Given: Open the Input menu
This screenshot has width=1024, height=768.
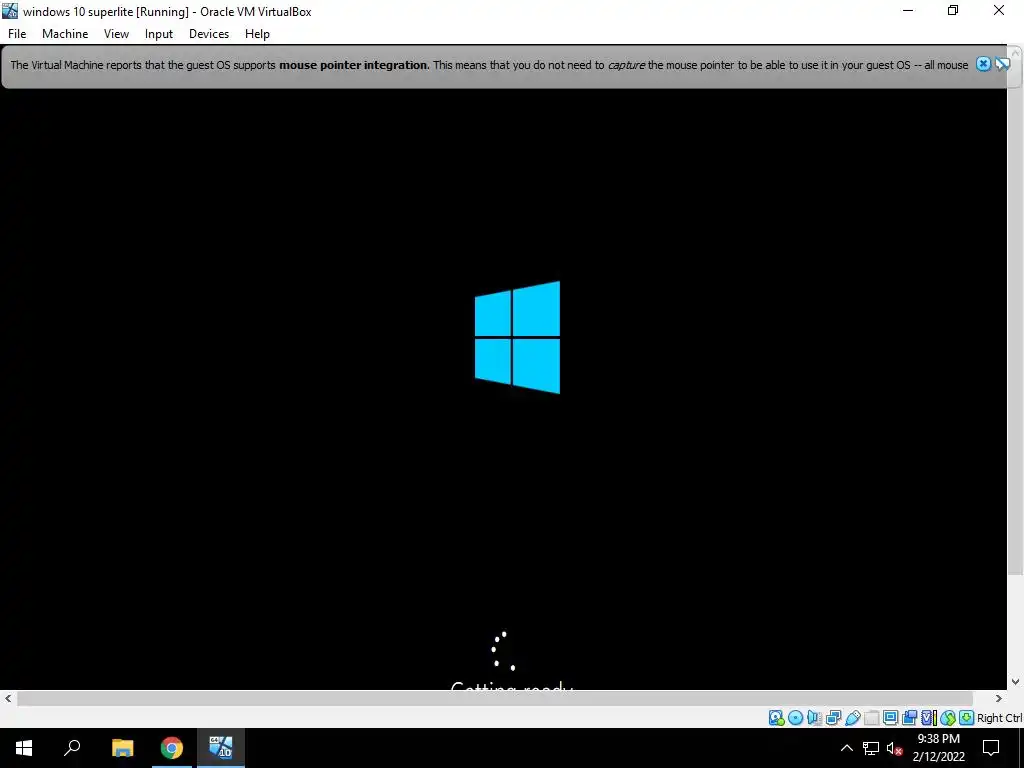Looking at the screenshot, I should coord(159,34).
